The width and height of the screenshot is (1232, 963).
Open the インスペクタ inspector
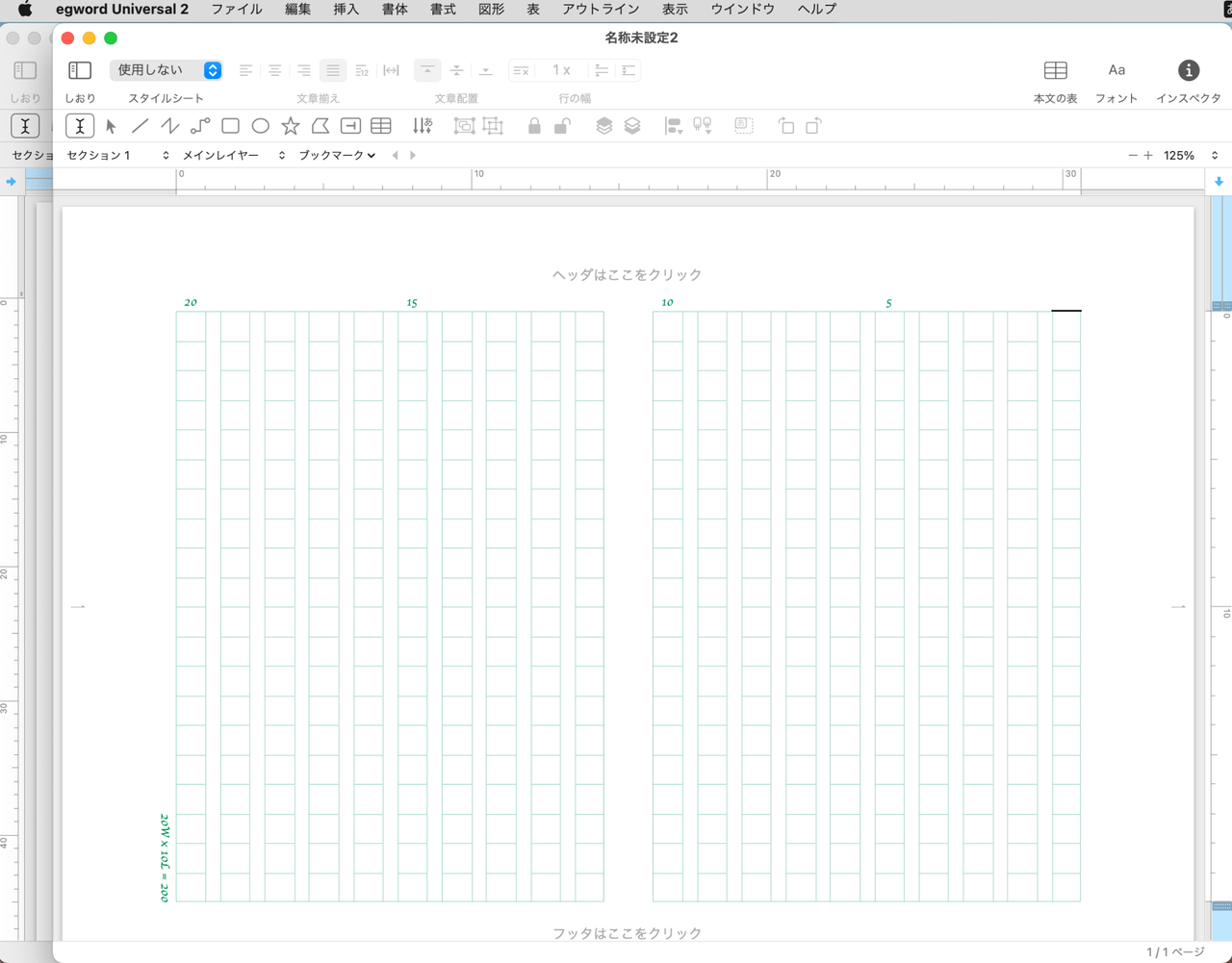1189,70
